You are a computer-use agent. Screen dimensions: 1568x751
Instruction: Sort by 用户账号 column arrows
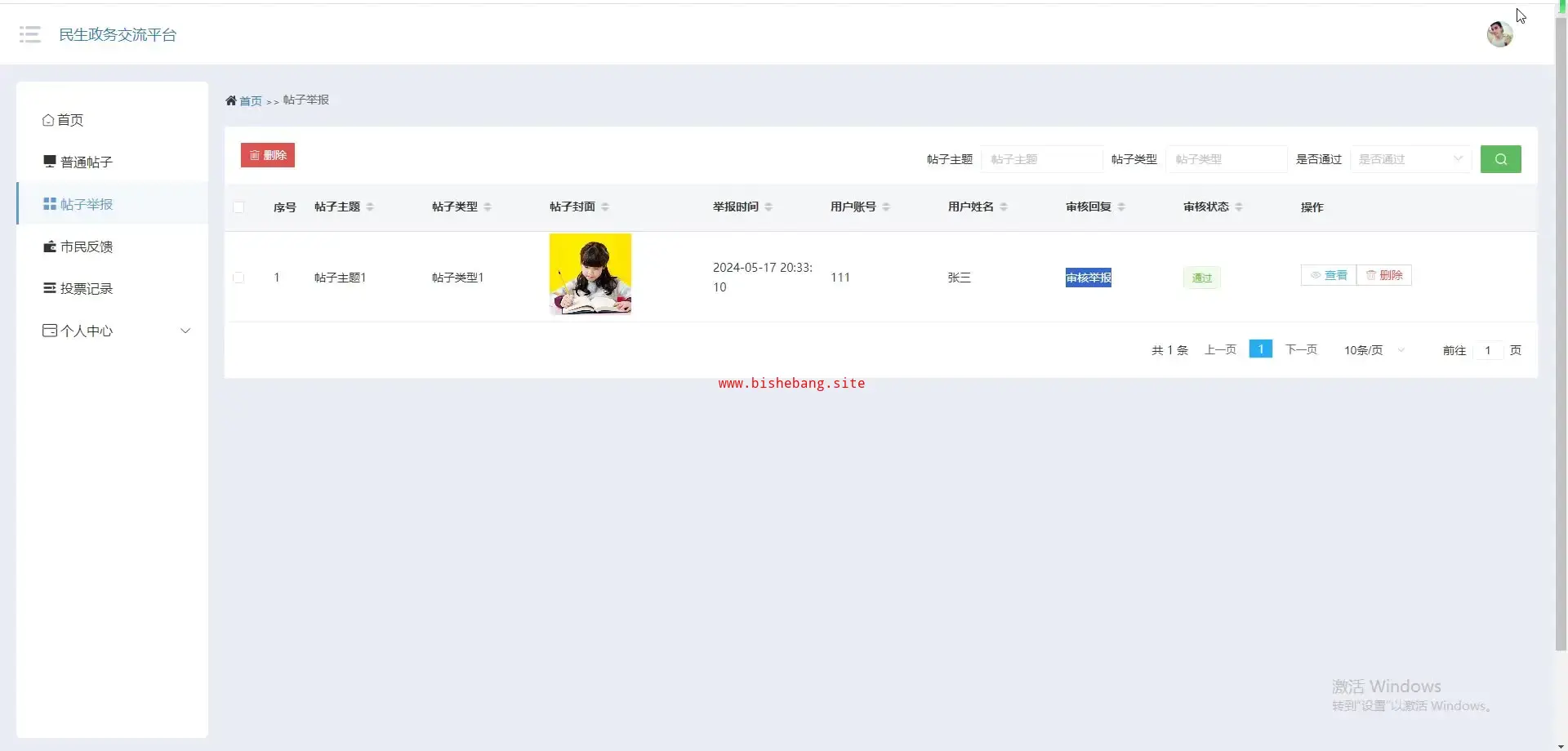coord(886,207)
